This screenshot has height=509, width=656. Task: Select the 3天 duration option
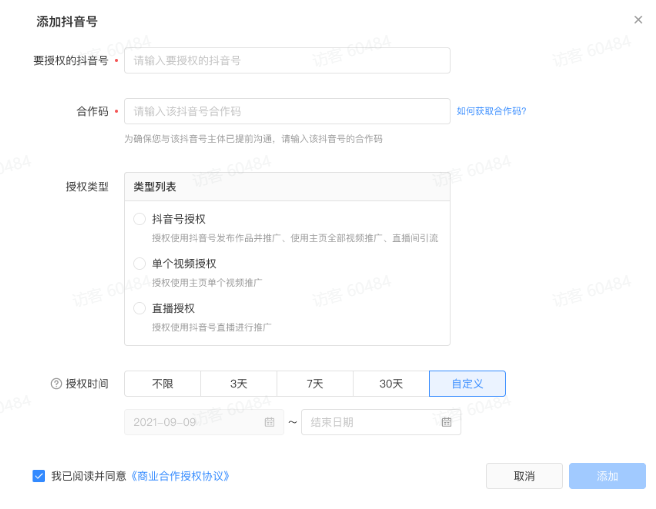click(239, 384)
